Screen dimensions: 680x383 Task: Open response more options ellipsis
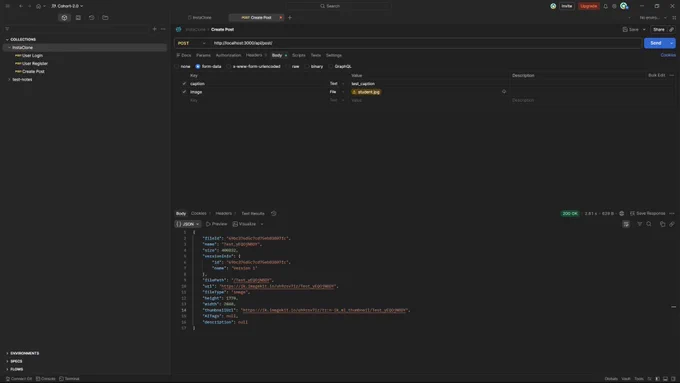click(x=672, y=213)
